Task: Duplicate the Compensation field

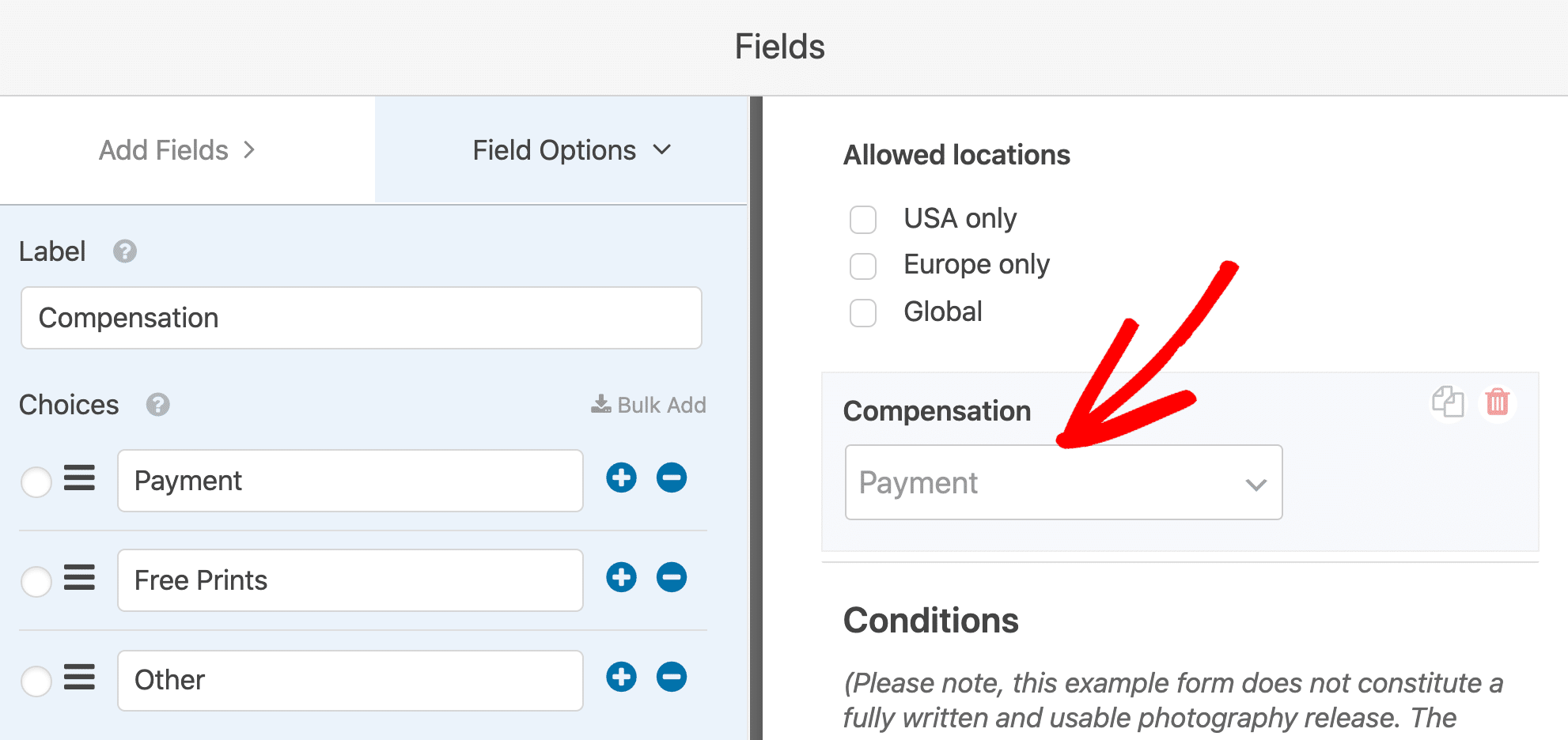Action: (1448, 402)
